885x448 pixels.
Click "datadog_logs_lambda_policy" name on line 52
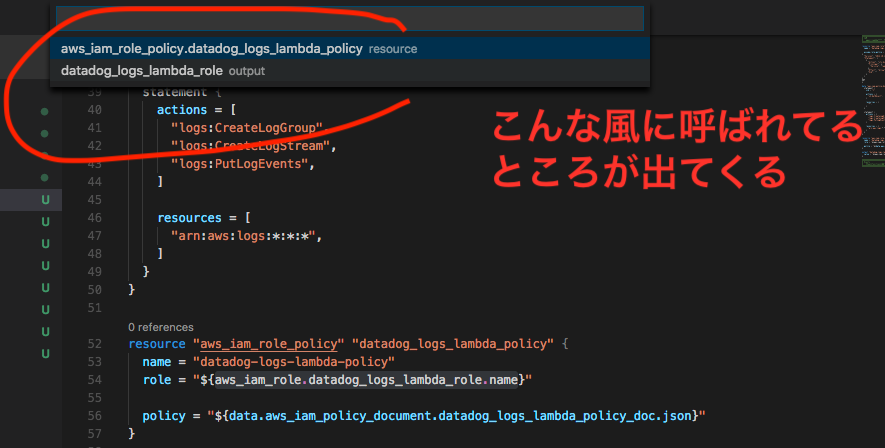tap(453, 344)
